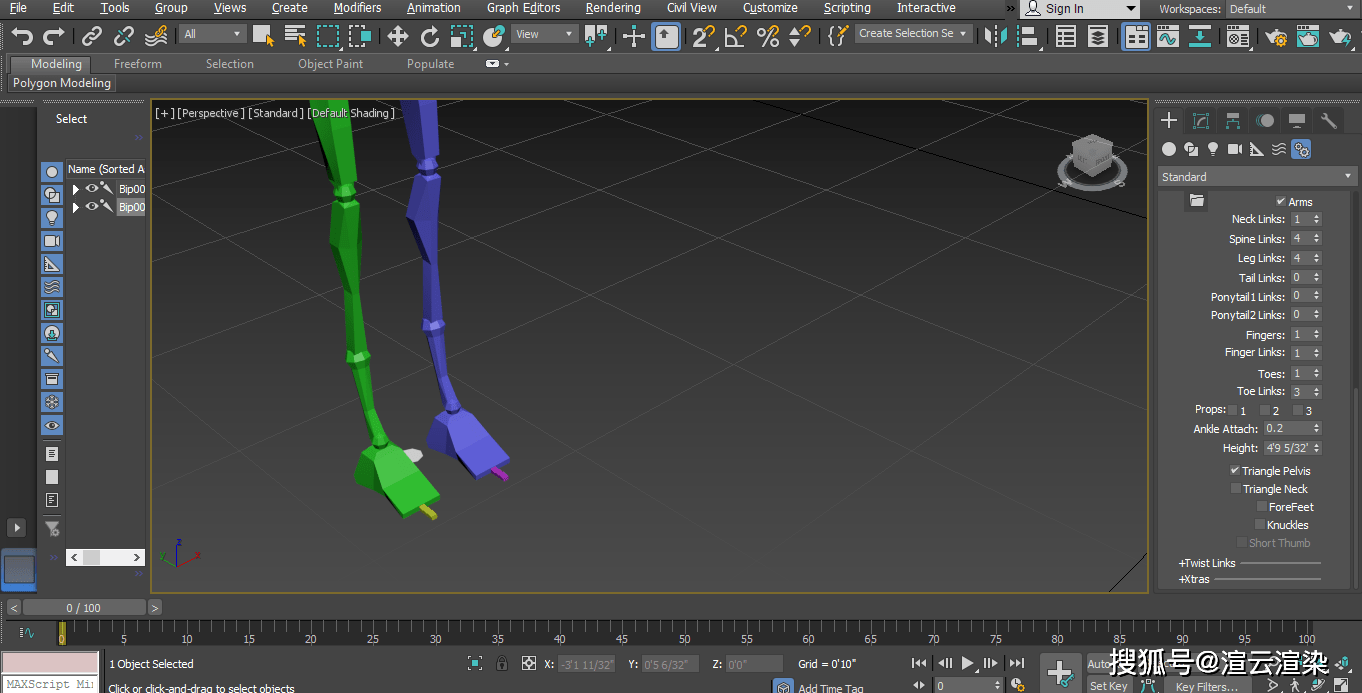1362x693 pixels.
Task: Enable the Triangle Neck checkbox
Action: 1237,489
